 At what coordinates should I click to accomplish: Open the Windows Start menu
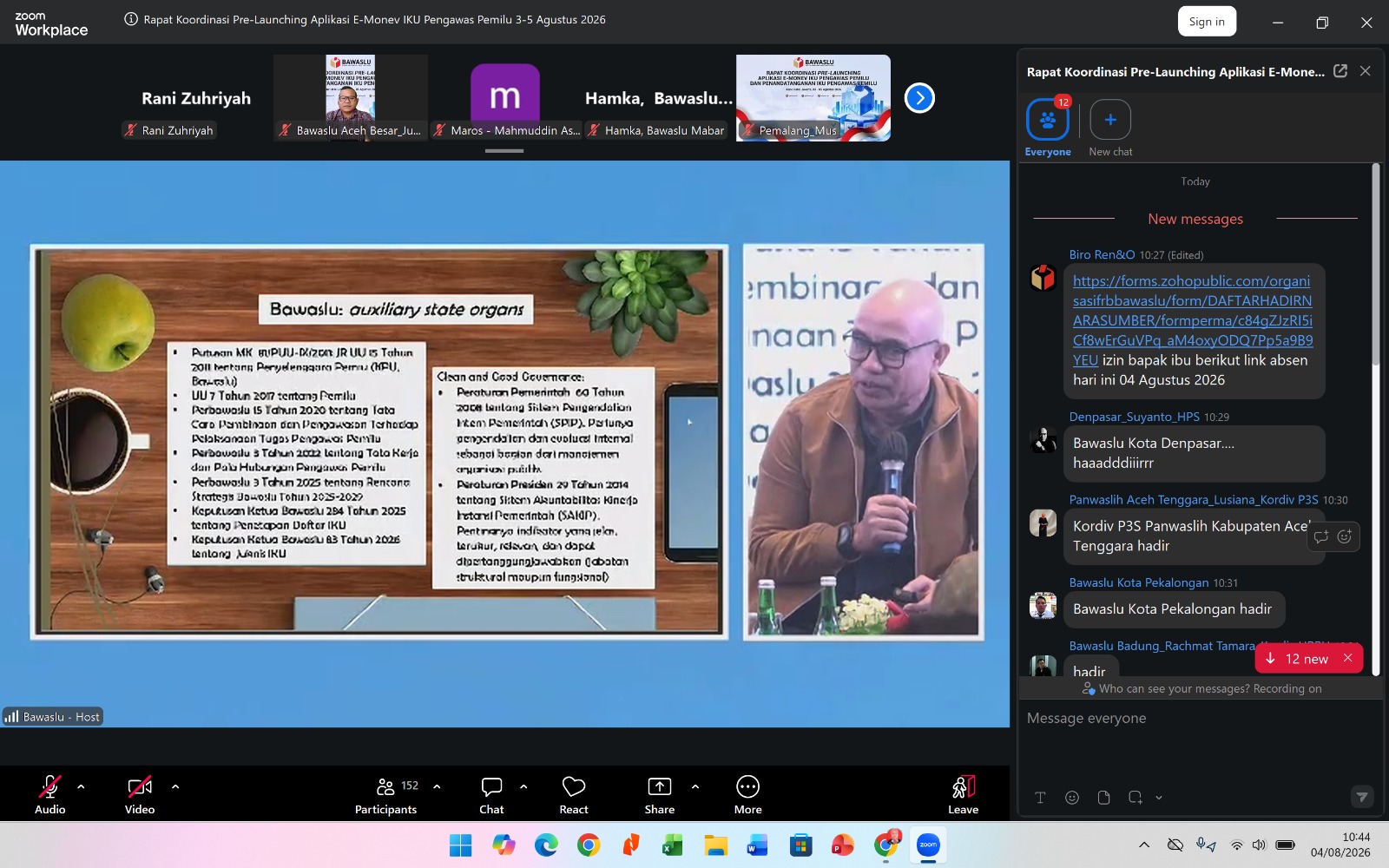pos(460,845)
